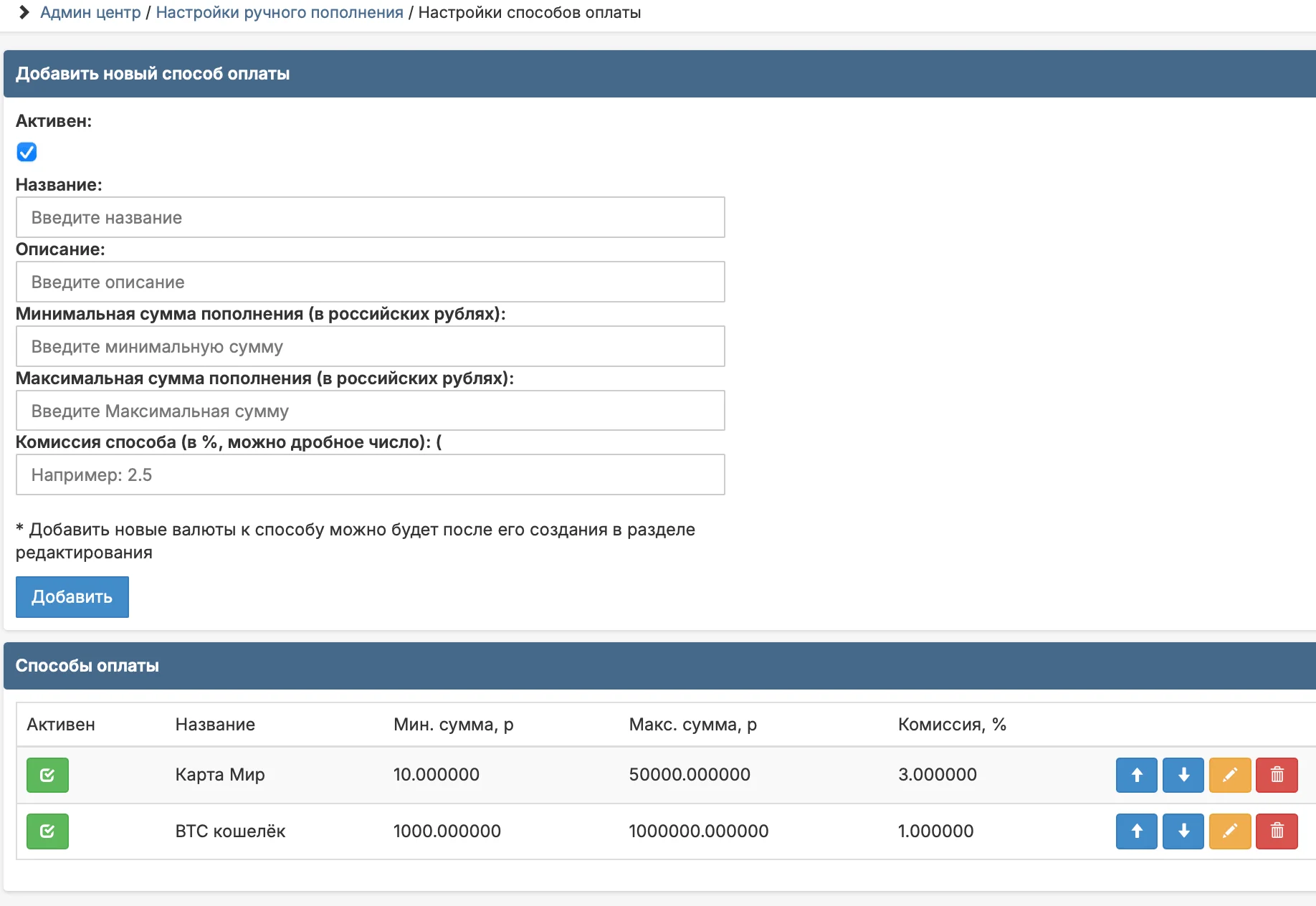Move Карта Мир method up
The height and width of the screenshot is (906, 1316).
pyautogui.click(x=1136, y=775)
